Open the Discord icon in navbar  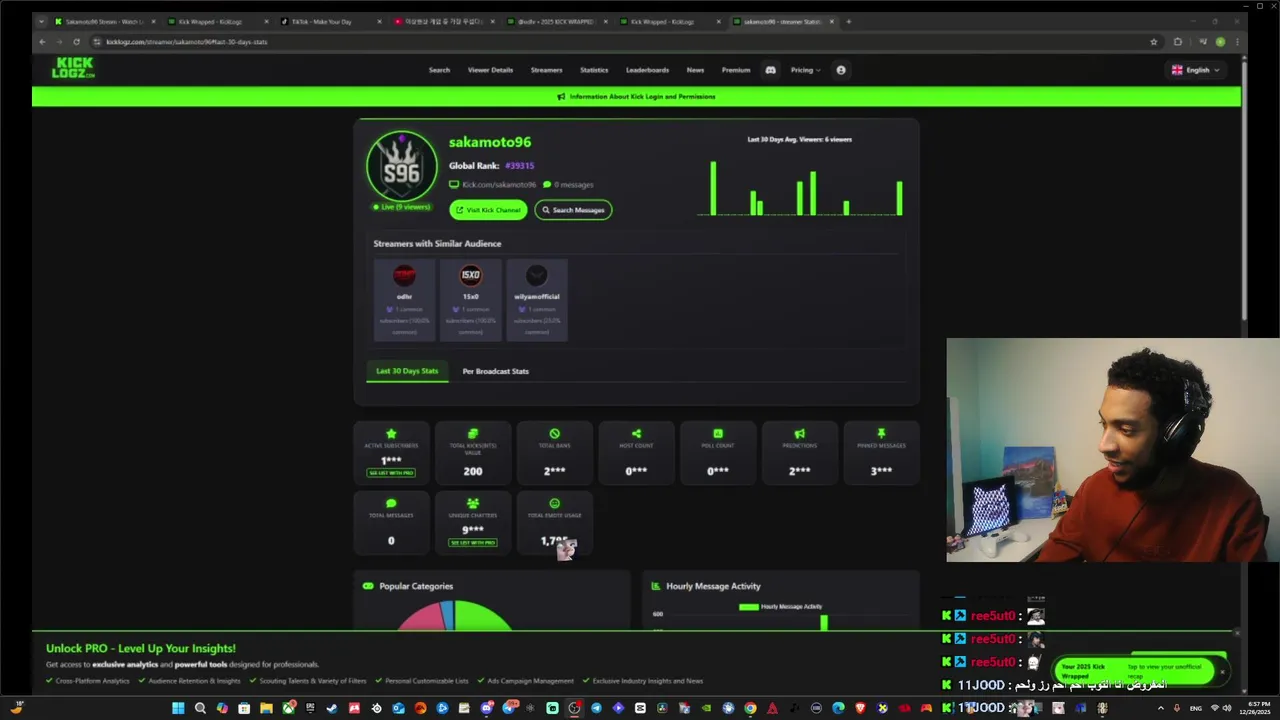770,70
